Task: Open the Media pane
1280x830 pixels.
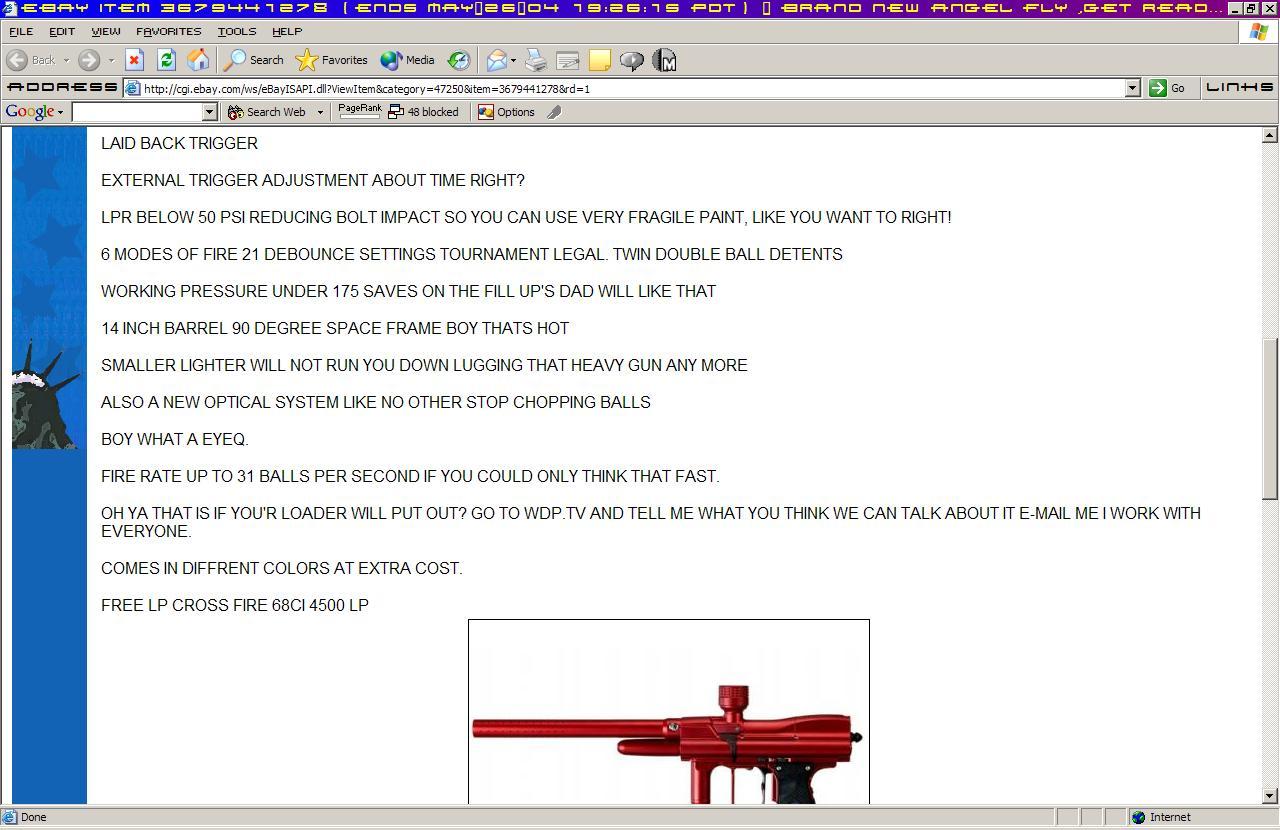Action: point(407,60)
